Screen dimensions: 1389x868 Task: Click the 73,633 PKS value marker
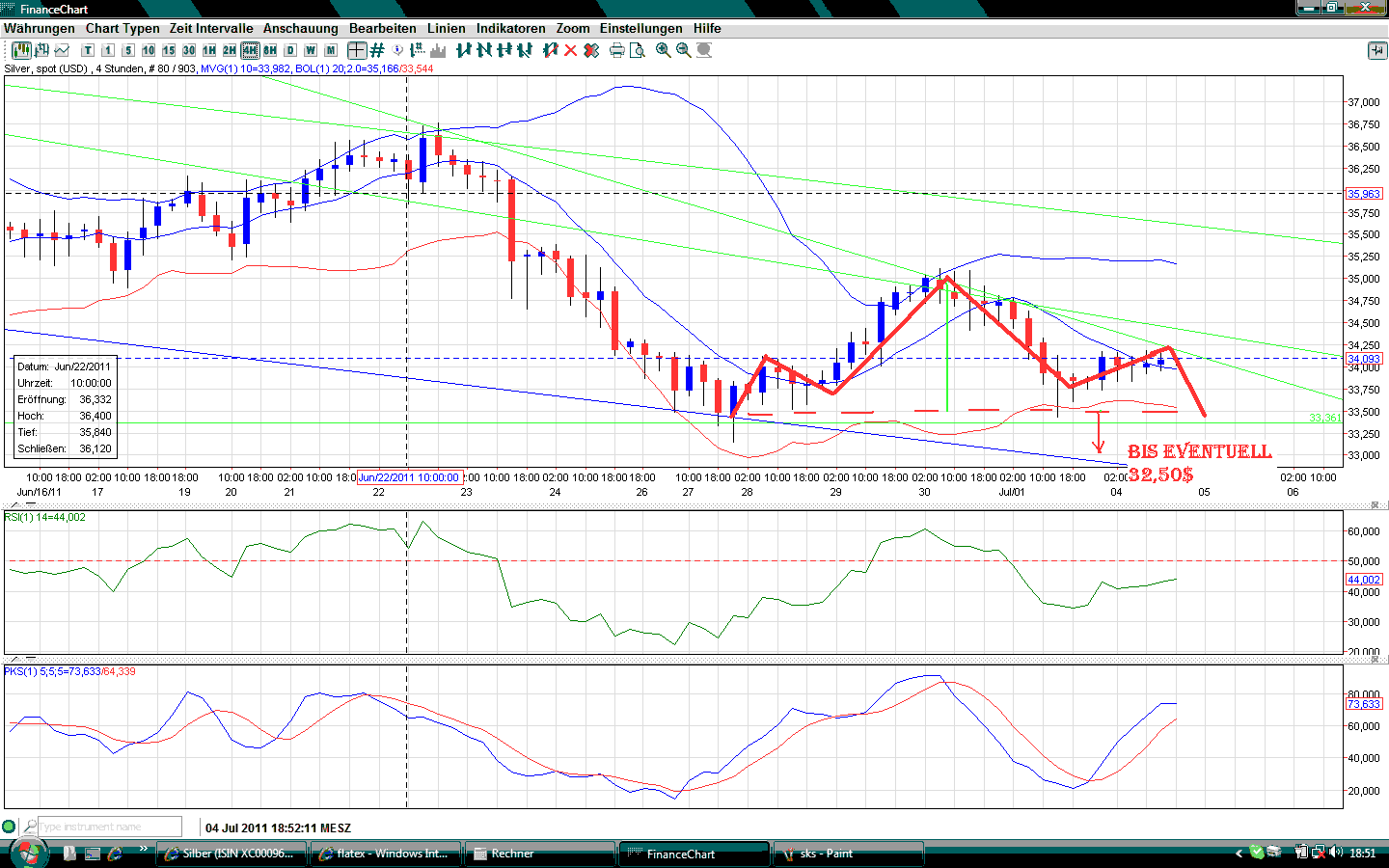click(x=1364, y=704)
